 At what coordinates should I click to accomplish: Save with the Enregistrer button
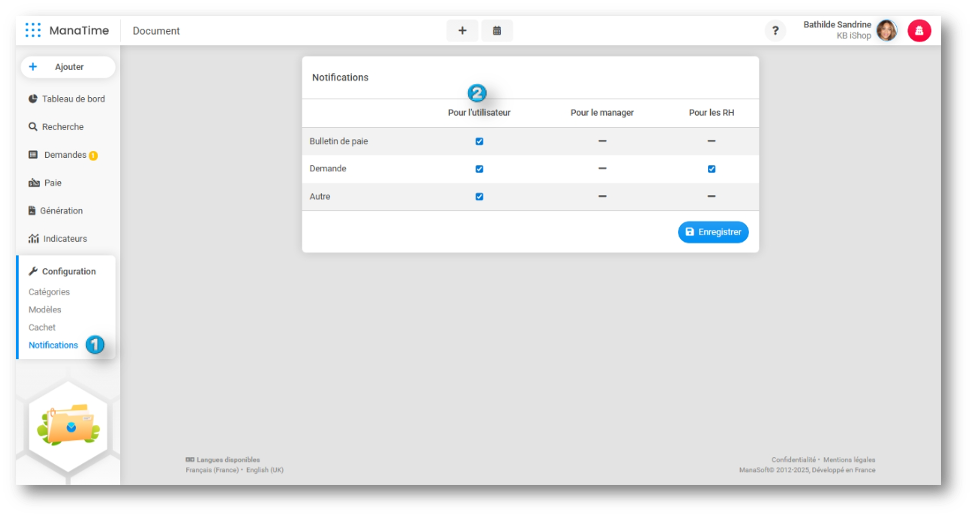point(713,232)
